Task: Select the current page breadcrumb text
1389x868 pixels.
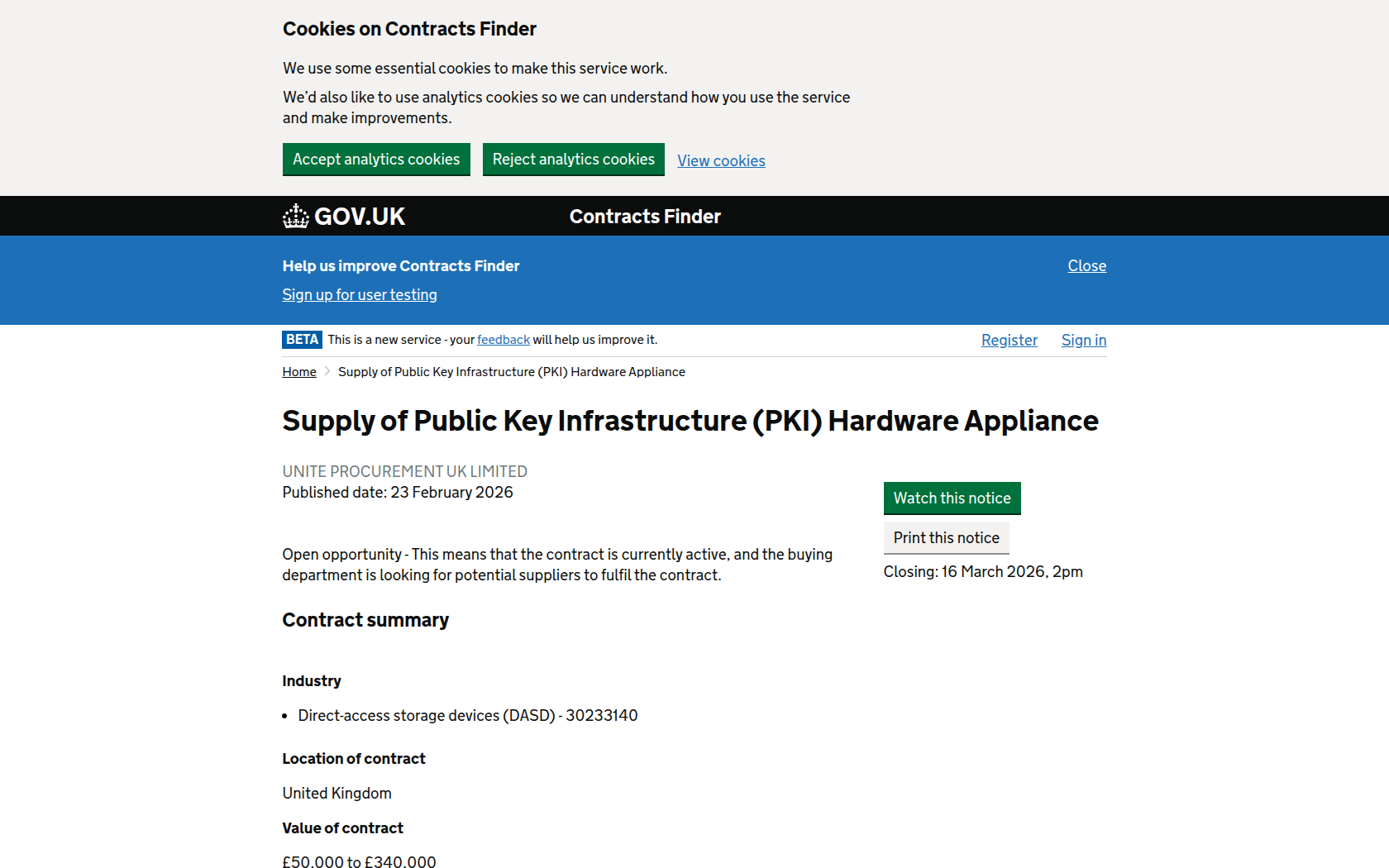Action: [x=511, y=372]
